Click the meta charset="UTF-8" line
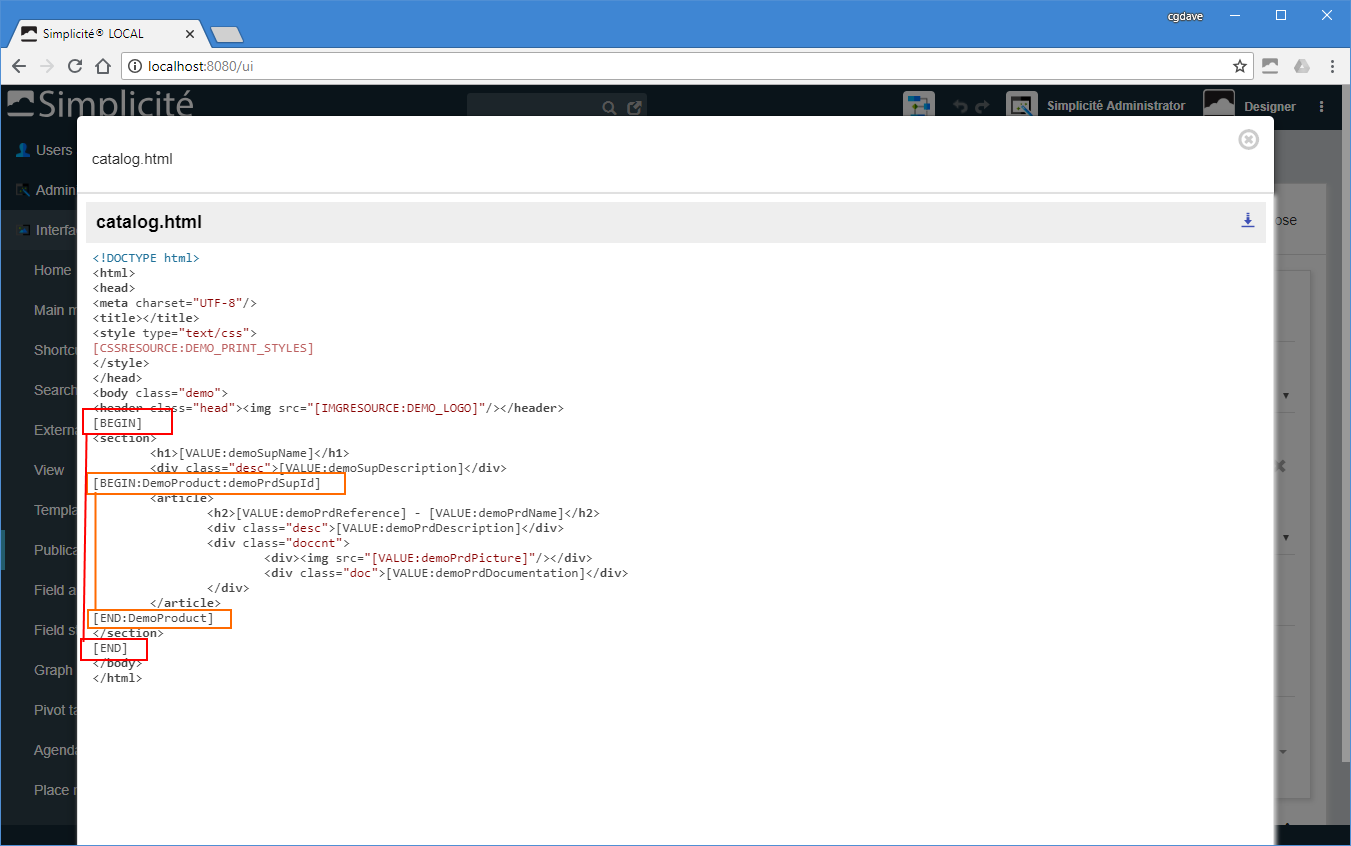 175,303
